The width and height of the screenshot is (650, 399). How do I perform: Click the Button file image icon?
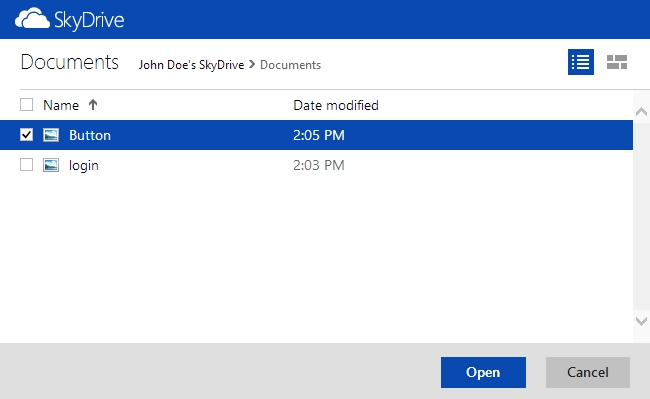pos(51,135)
